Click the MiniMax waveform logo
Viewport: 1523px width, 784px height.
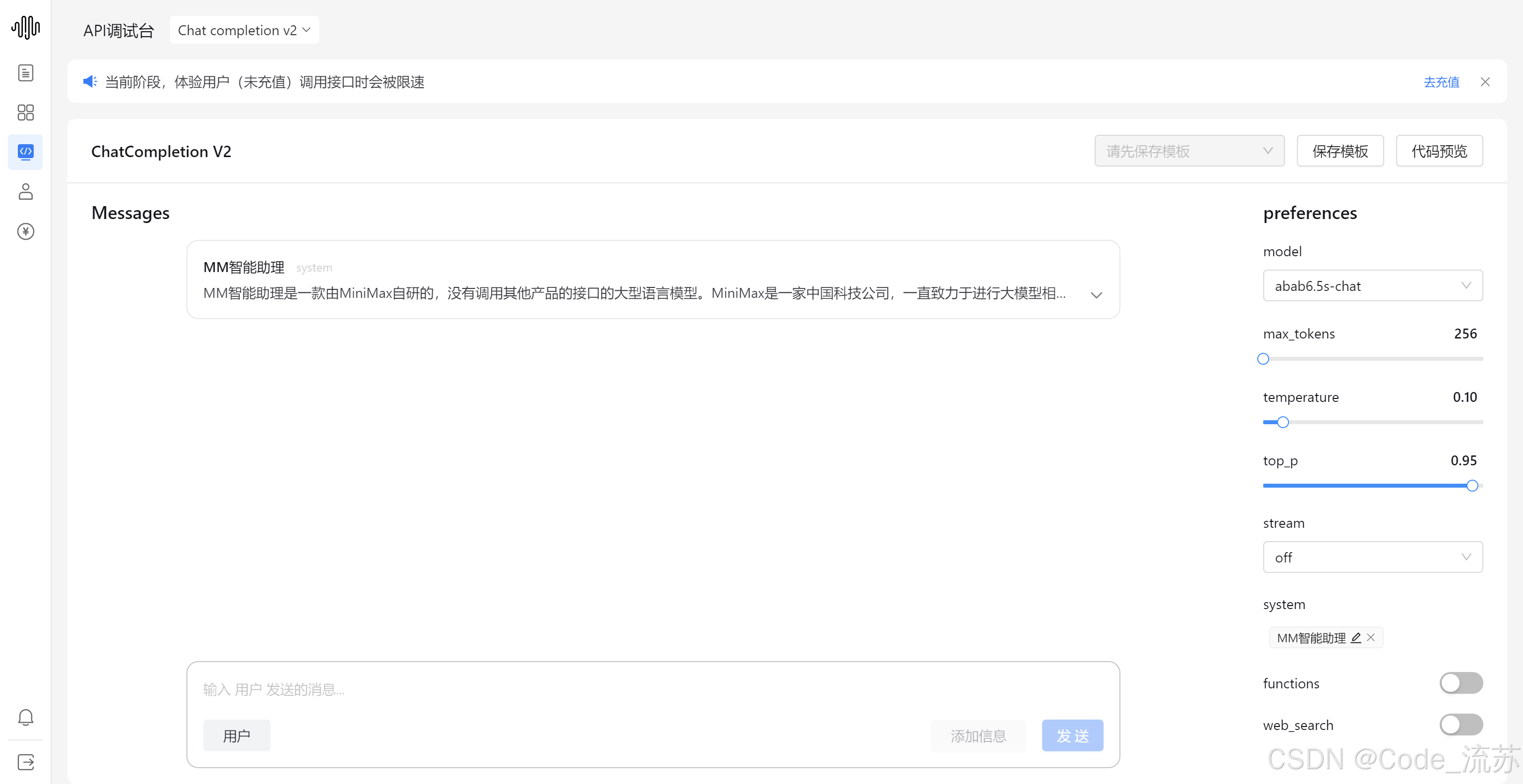click(x=25, y=27)
